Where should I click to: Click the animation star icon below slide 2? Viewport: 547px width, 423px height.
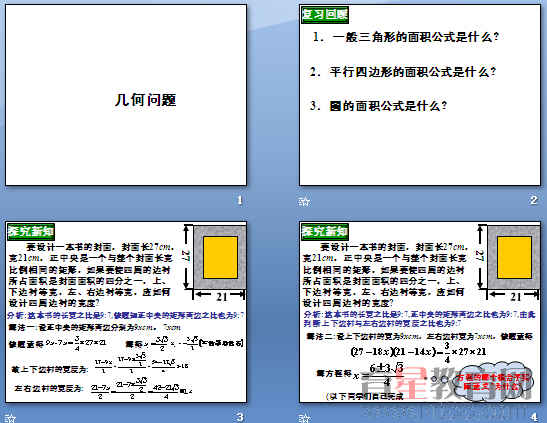304,201
